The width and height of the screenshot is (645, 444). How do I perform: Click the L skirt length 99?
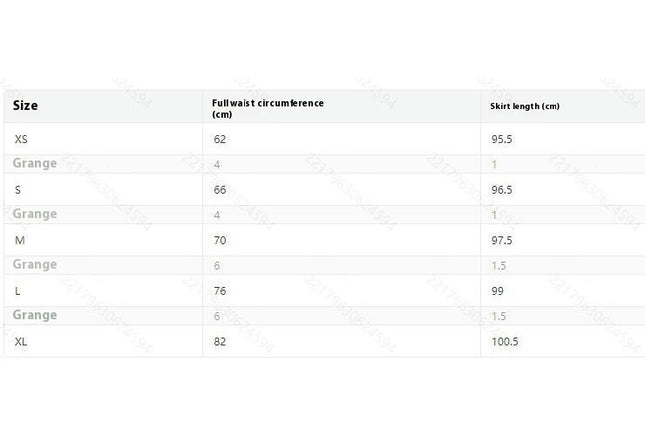[x=497, y=291]
